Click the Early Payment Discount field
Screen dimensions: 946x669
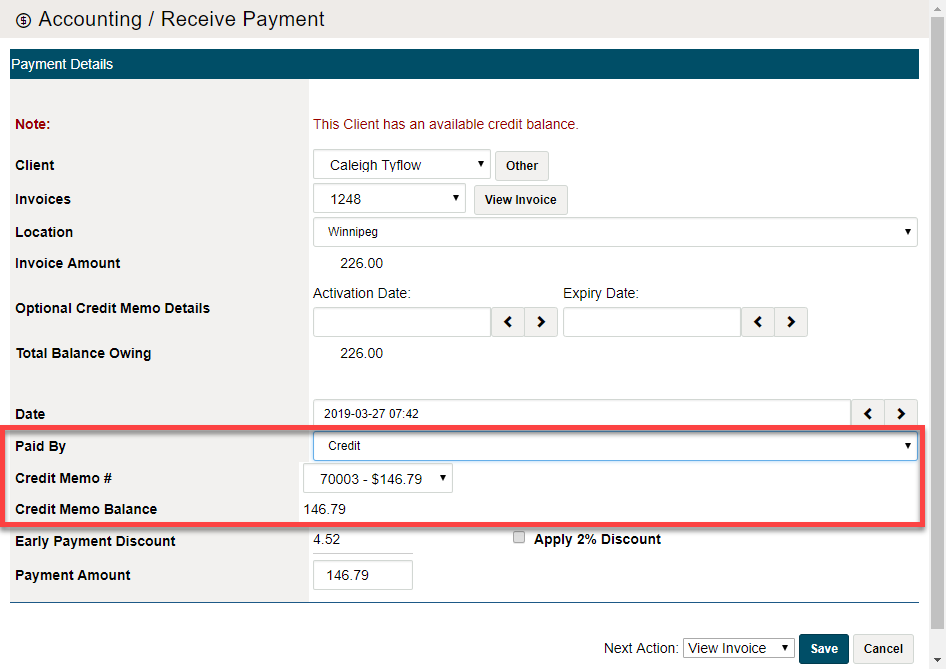point(362,539)
